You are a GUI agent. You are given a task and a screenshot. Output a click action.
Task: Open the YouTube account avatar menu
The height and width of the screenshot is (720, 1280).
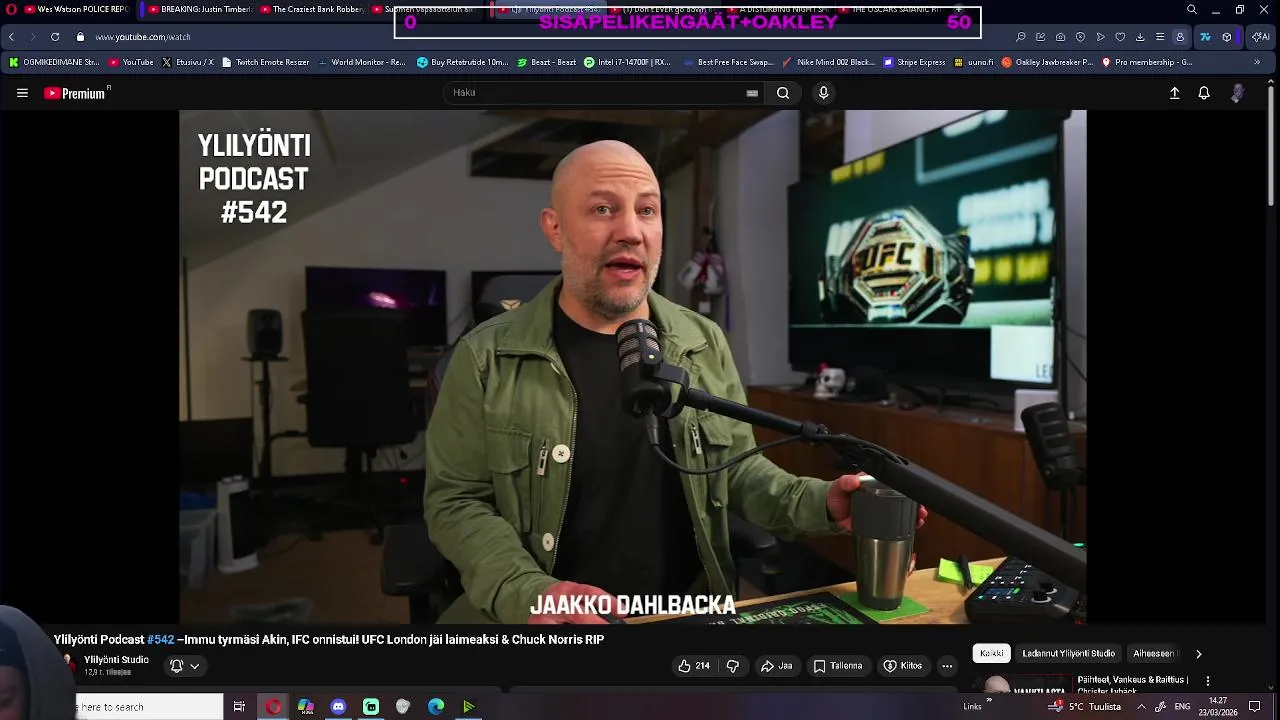coord(1238,93)
